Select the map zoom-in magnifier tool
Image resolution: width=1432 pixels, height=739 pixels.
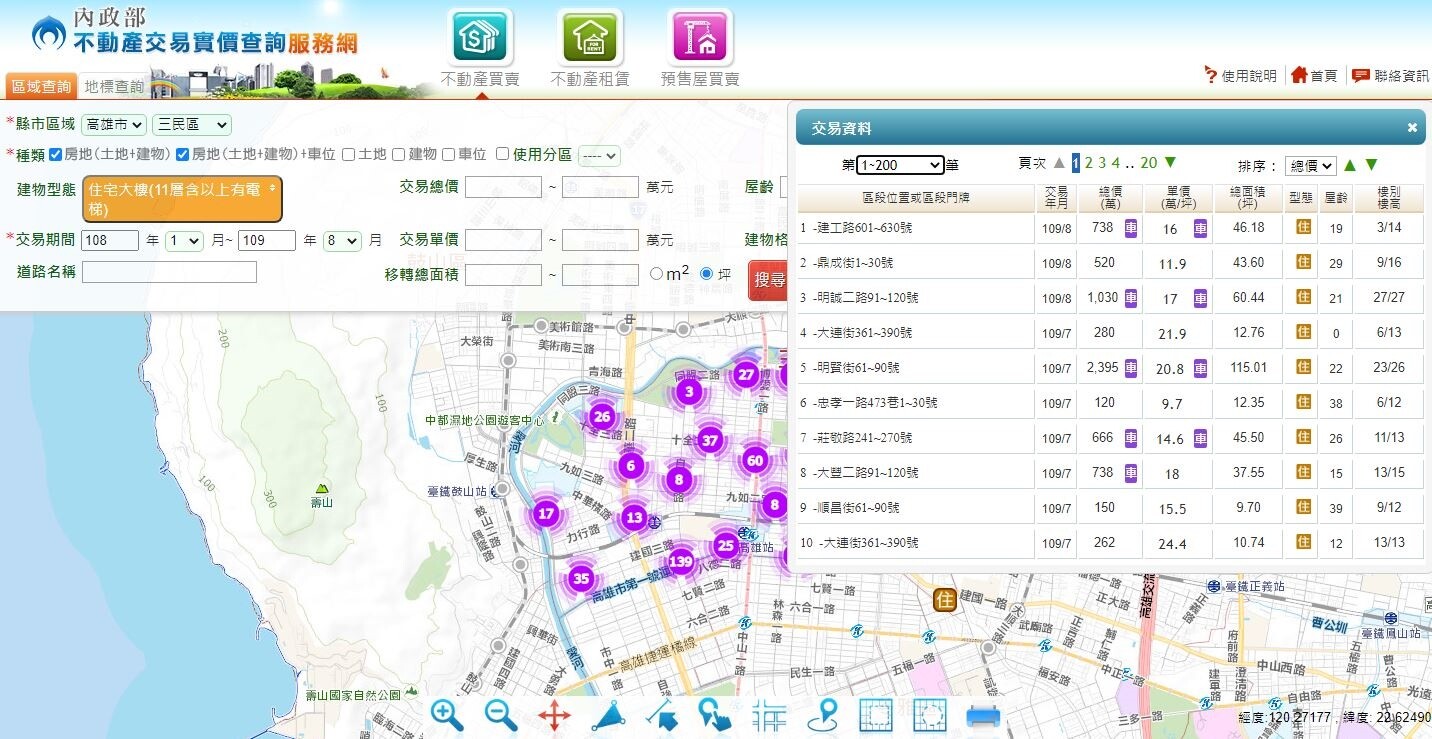click(x=447, y=715)
